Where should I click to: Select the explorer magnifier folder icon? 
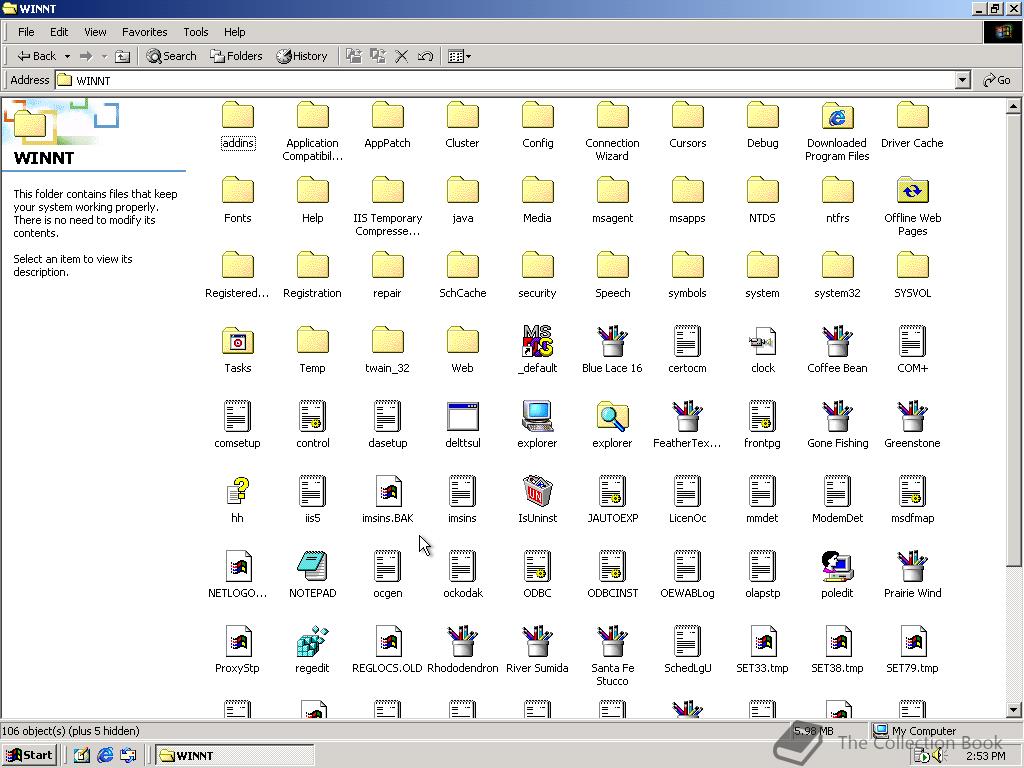pos(613,416)
